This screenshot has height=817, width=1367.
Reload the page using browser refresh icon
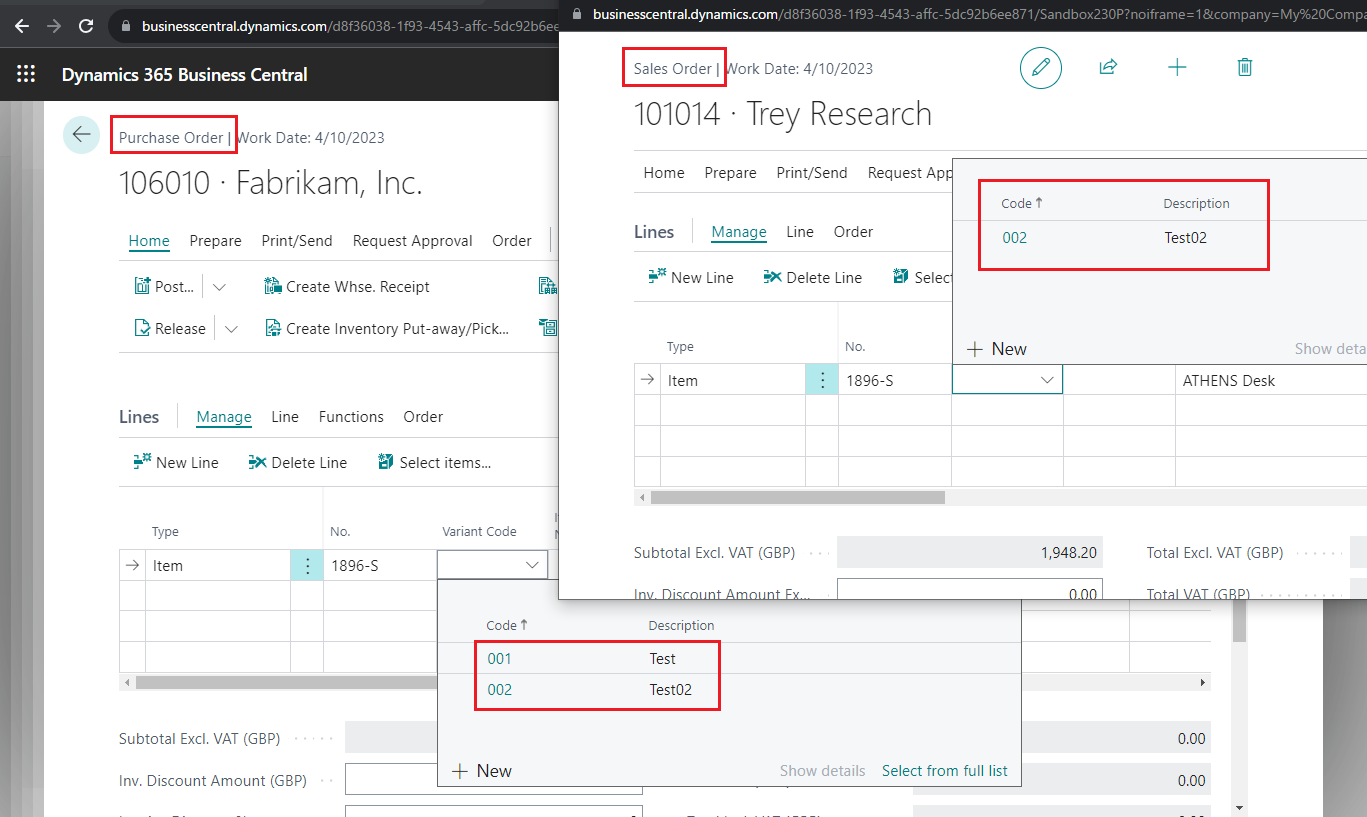click(86, 26)
